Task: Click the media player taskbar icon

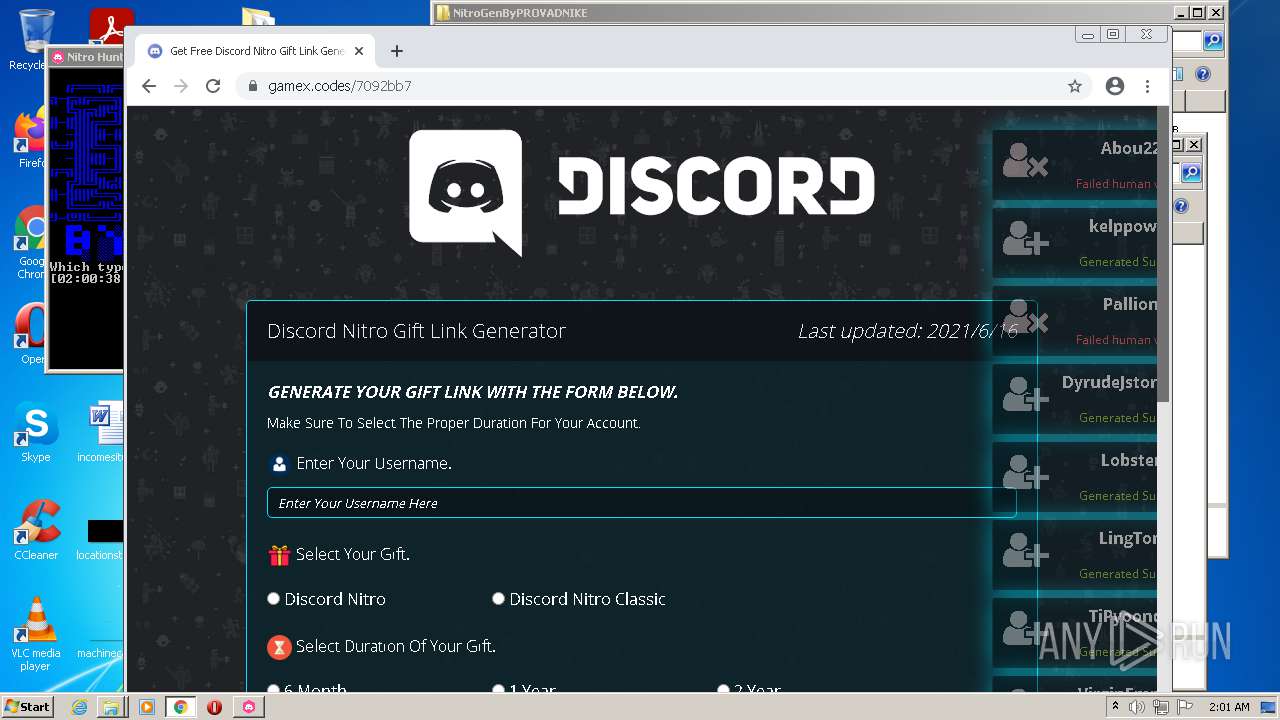Action: 146,707
